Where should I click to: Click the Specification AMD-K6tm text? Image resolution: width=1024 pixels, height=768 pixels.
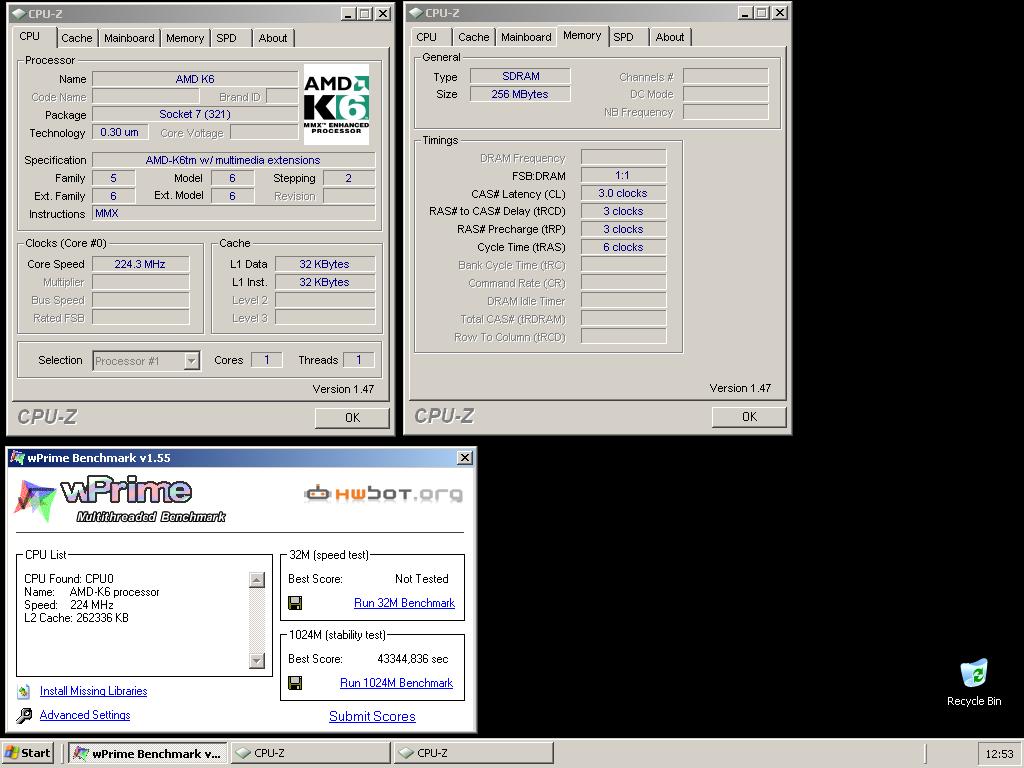tap(233, 160)
